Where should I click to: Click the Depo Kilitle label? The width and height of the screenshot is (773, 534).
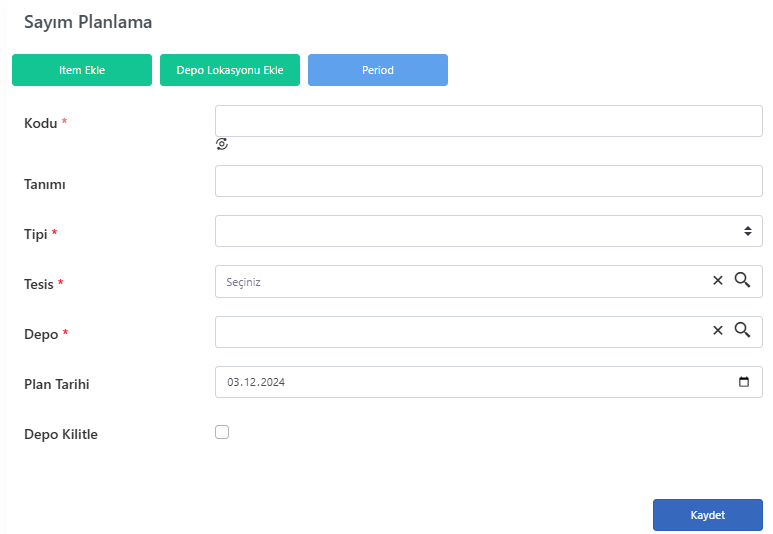61,434
